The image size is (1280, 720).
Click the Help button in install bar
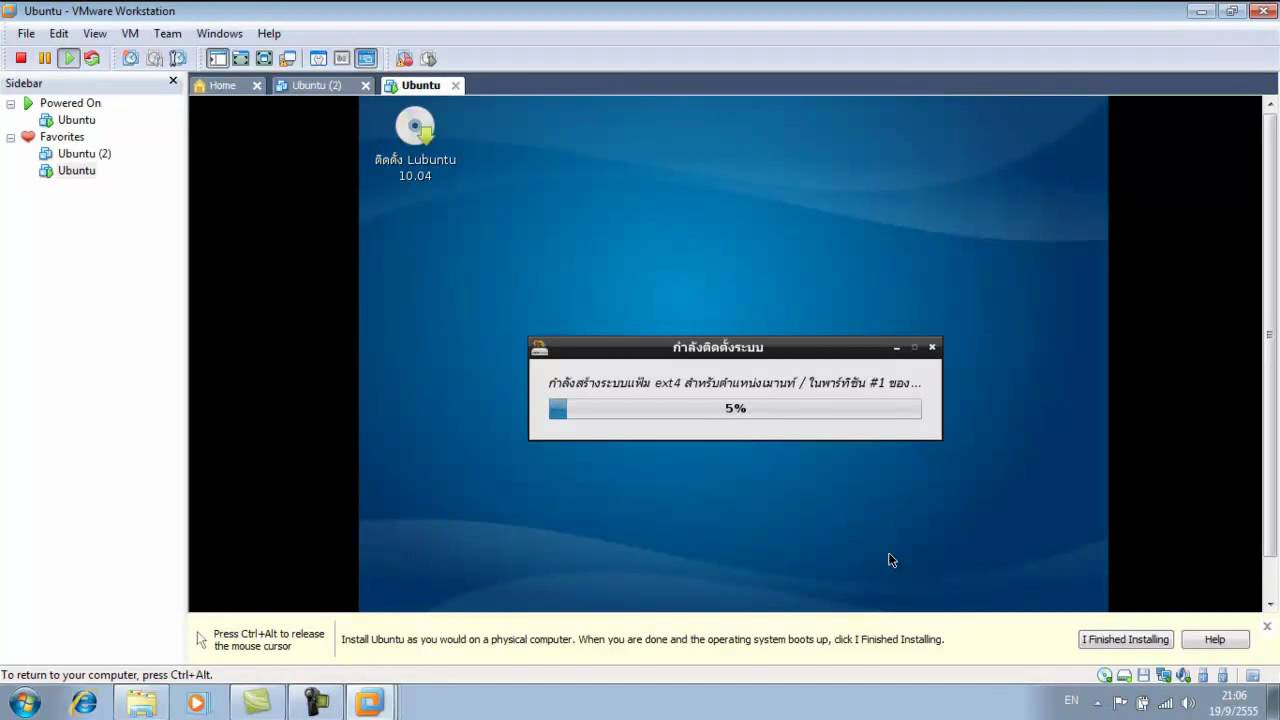[x=1214, y=640]
